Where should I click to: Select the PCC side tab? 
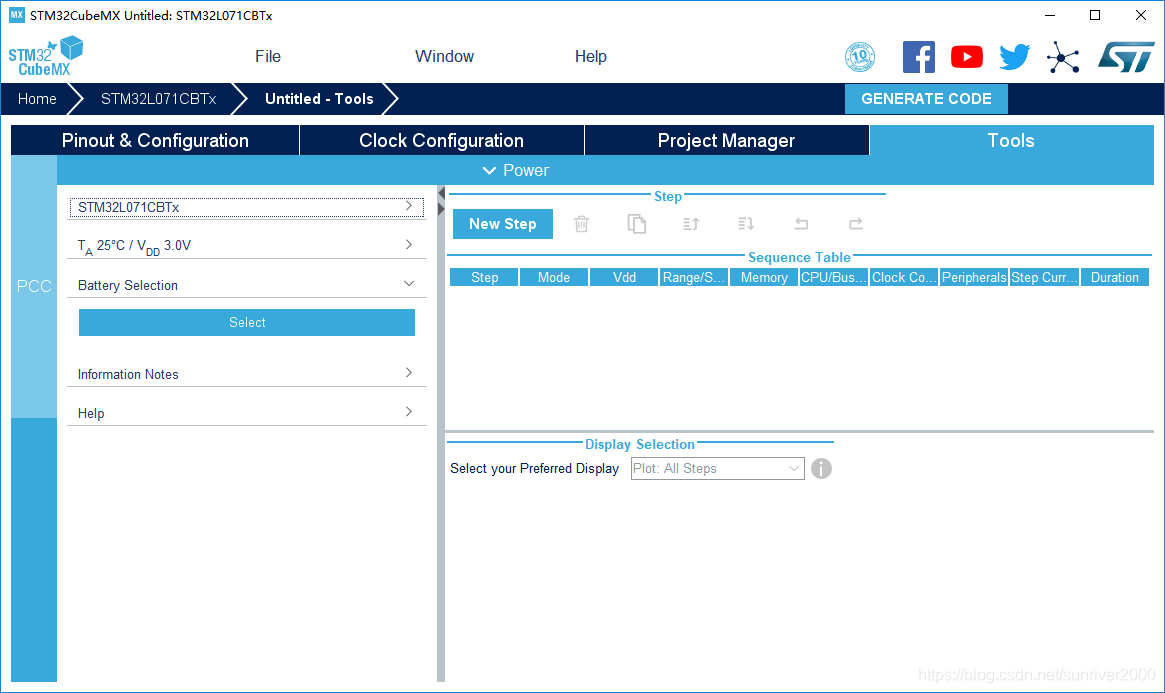click(x=34, y=287)
